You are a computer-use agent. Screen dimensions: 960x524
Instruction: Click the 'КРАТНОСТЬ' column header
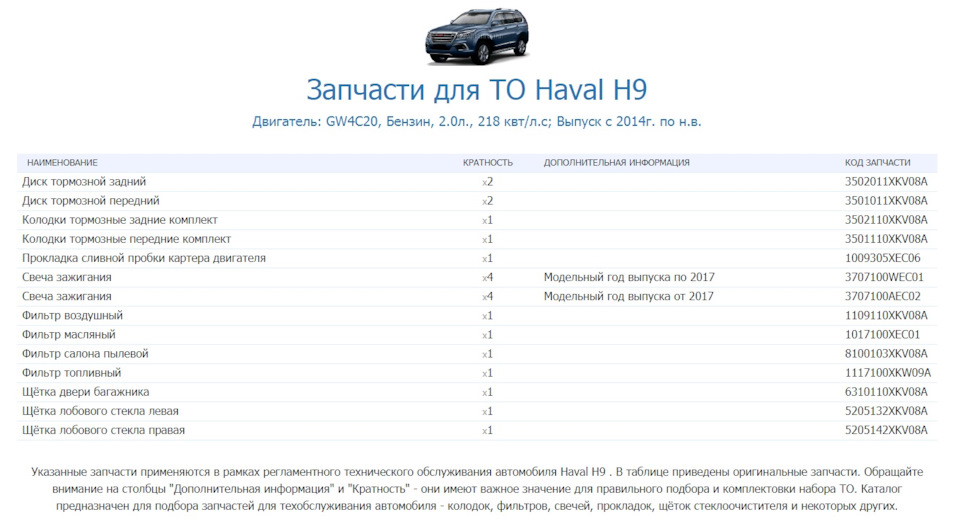pyautogui.click(x=487, y=163)
